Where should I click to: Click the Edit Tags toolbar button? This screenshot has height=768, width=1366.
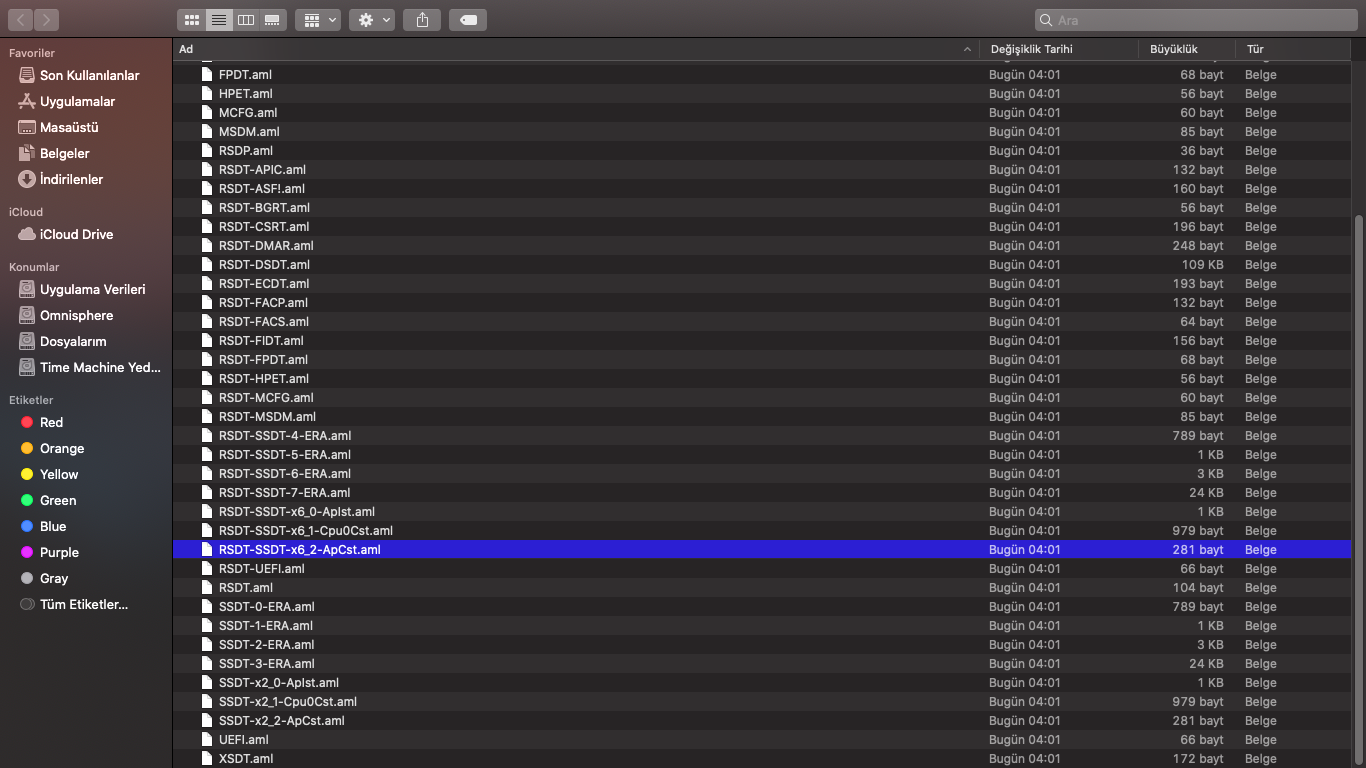[468, 20]
